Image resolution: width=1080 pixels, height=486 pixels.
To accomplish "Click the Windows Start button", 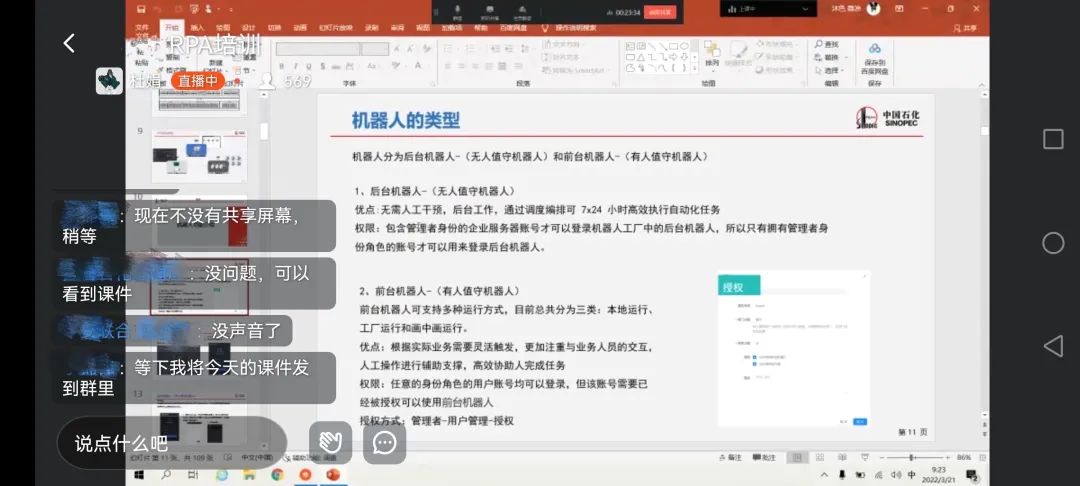I will 139,474.
